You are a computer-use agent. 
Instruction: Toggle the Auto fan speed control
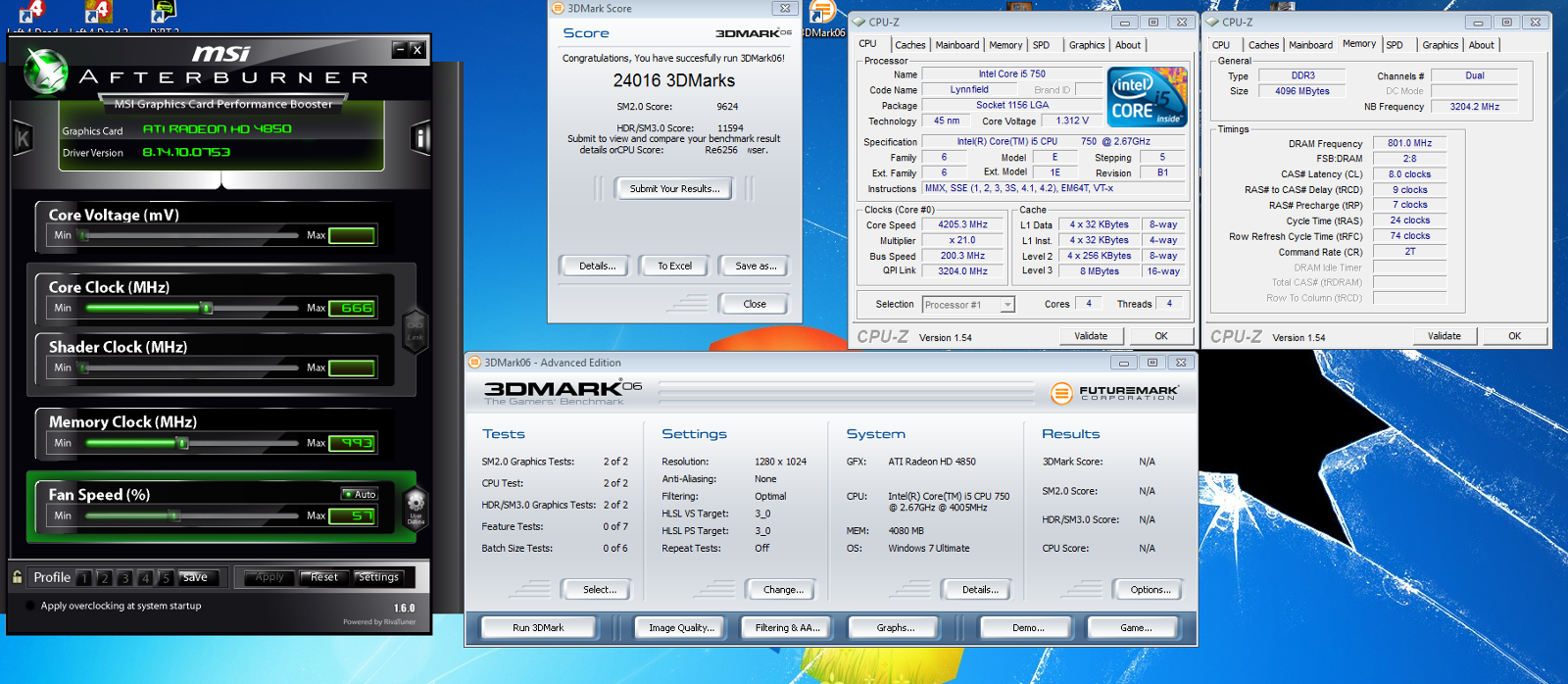click(x=360, y=494)
